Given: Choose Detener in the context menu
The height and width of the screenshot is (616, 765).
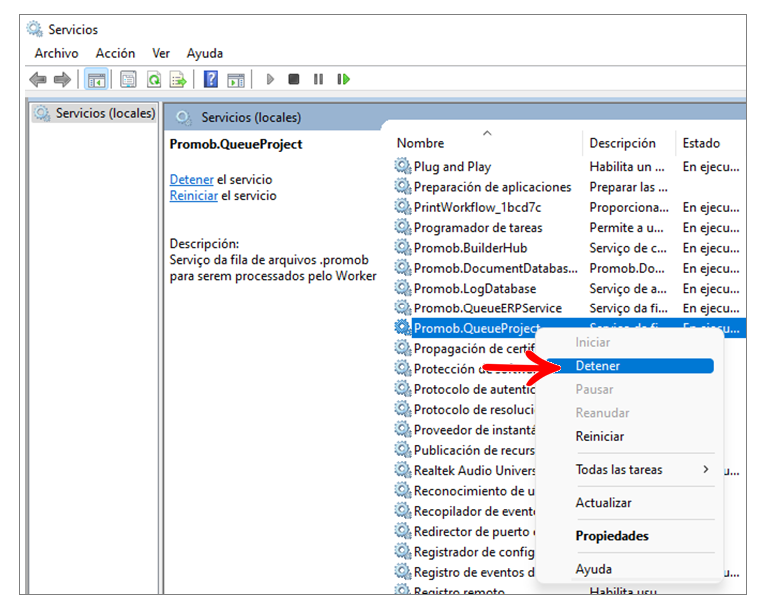Looking at the screenshot, I should point(630,366).
